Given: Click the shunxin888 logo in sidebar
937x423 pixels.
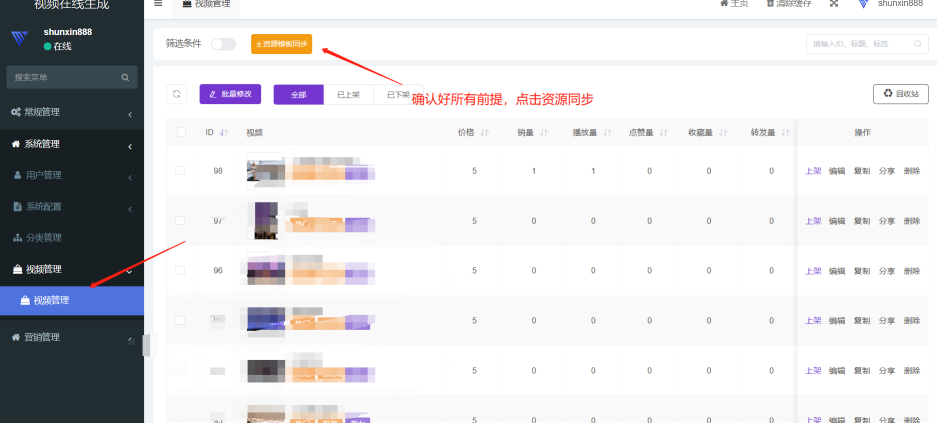Looking at the screenshot, I should [20, 38].
